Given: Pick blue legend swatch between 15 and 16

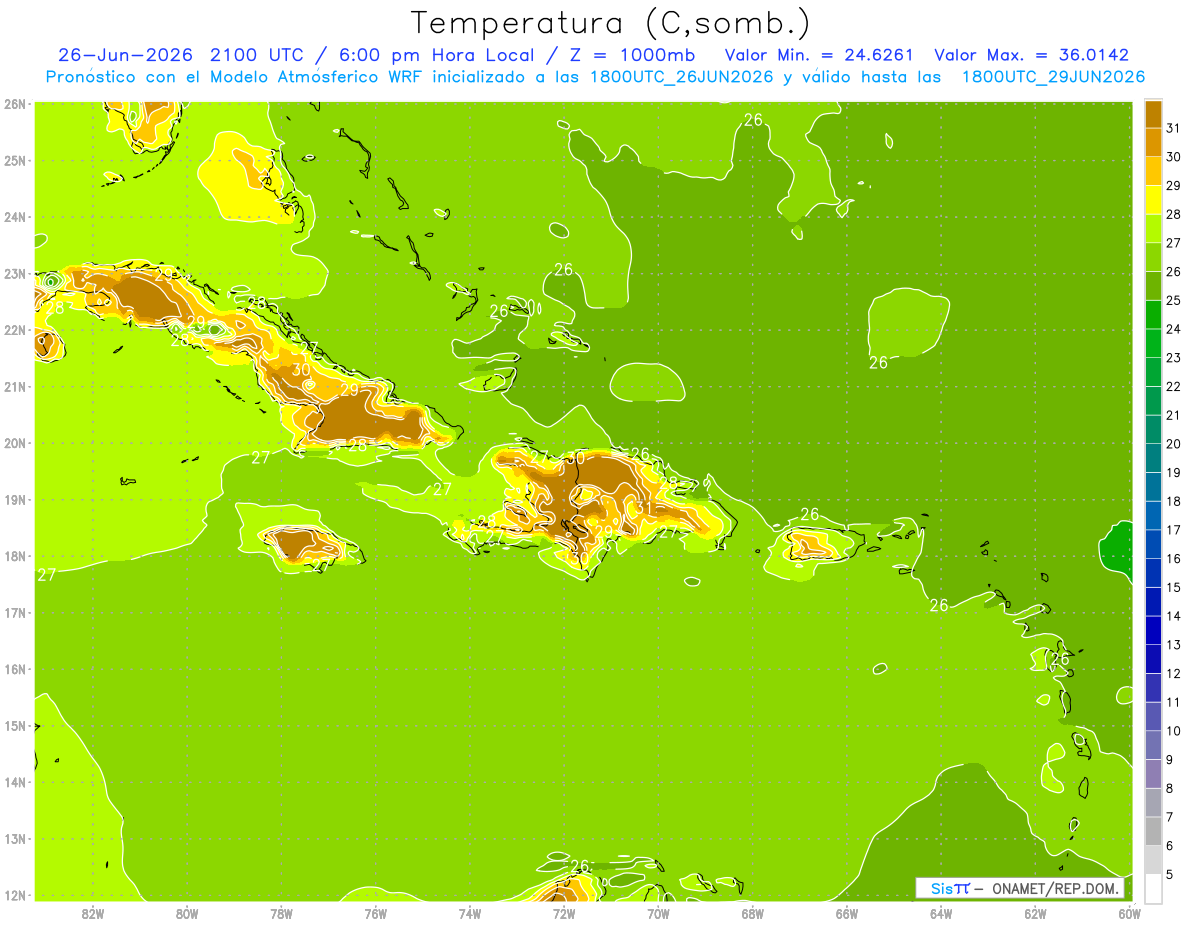Looking at the screenshot, I should tap(1154, 574).
